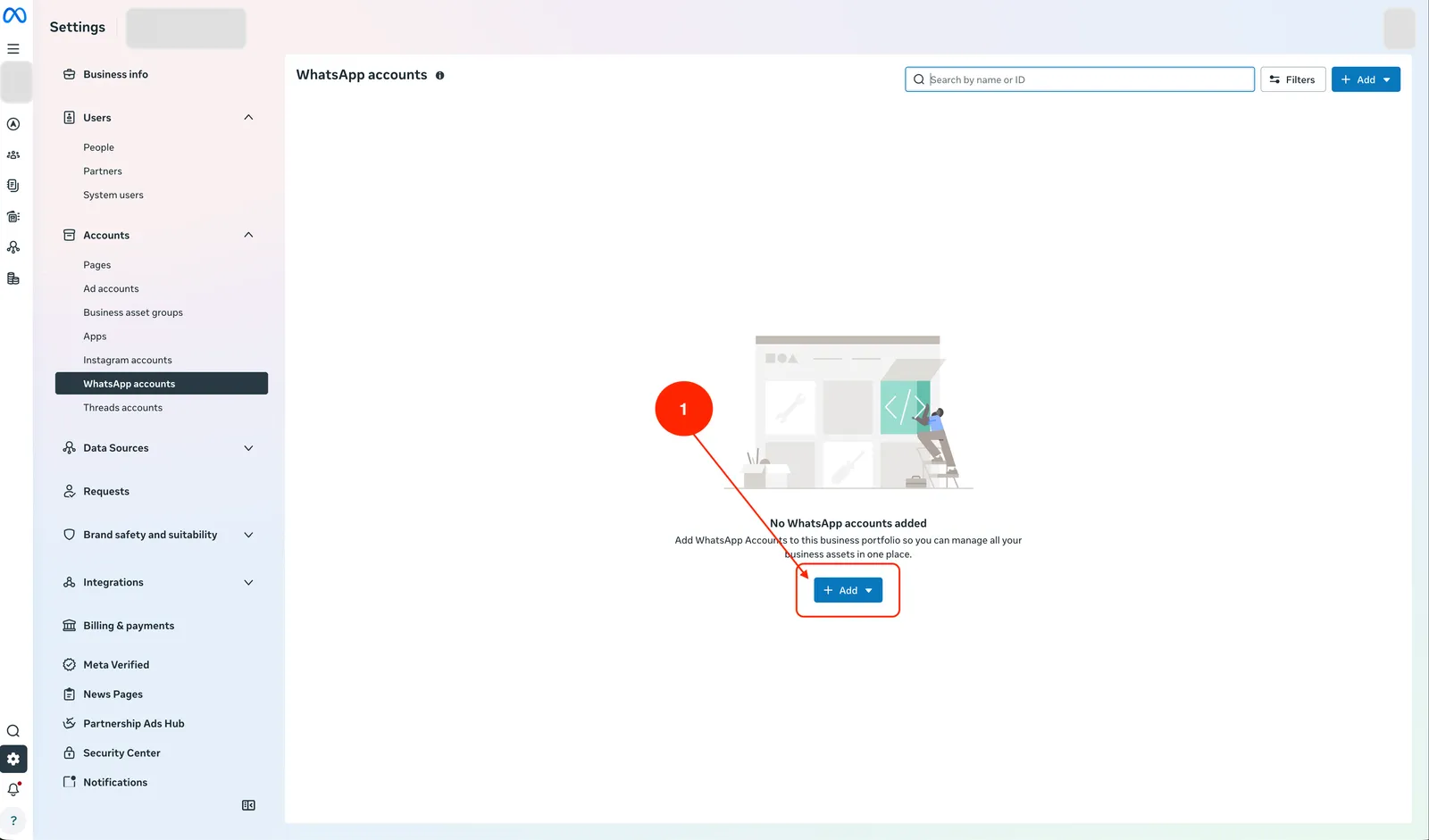
Task: Click the settings gear icon
Action: tap(13, 759)
